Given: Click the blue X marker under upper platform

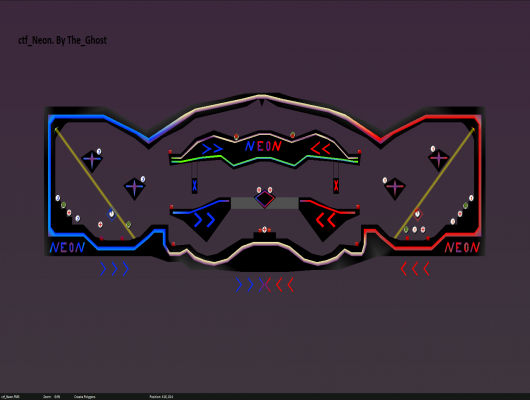Looking at the screenshot, I should (x=195, y=185).
